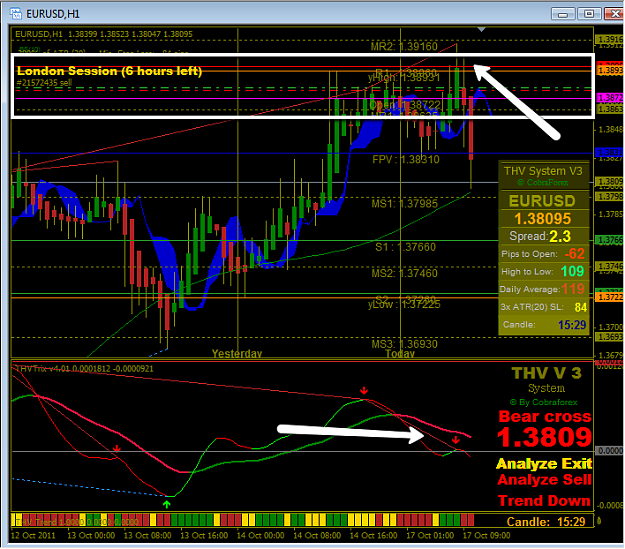The image size is (625, 549).
Task: Click the chart OHLC header 'EURUSD,H1 1.38399'
Action: click(x=104, y=34)
